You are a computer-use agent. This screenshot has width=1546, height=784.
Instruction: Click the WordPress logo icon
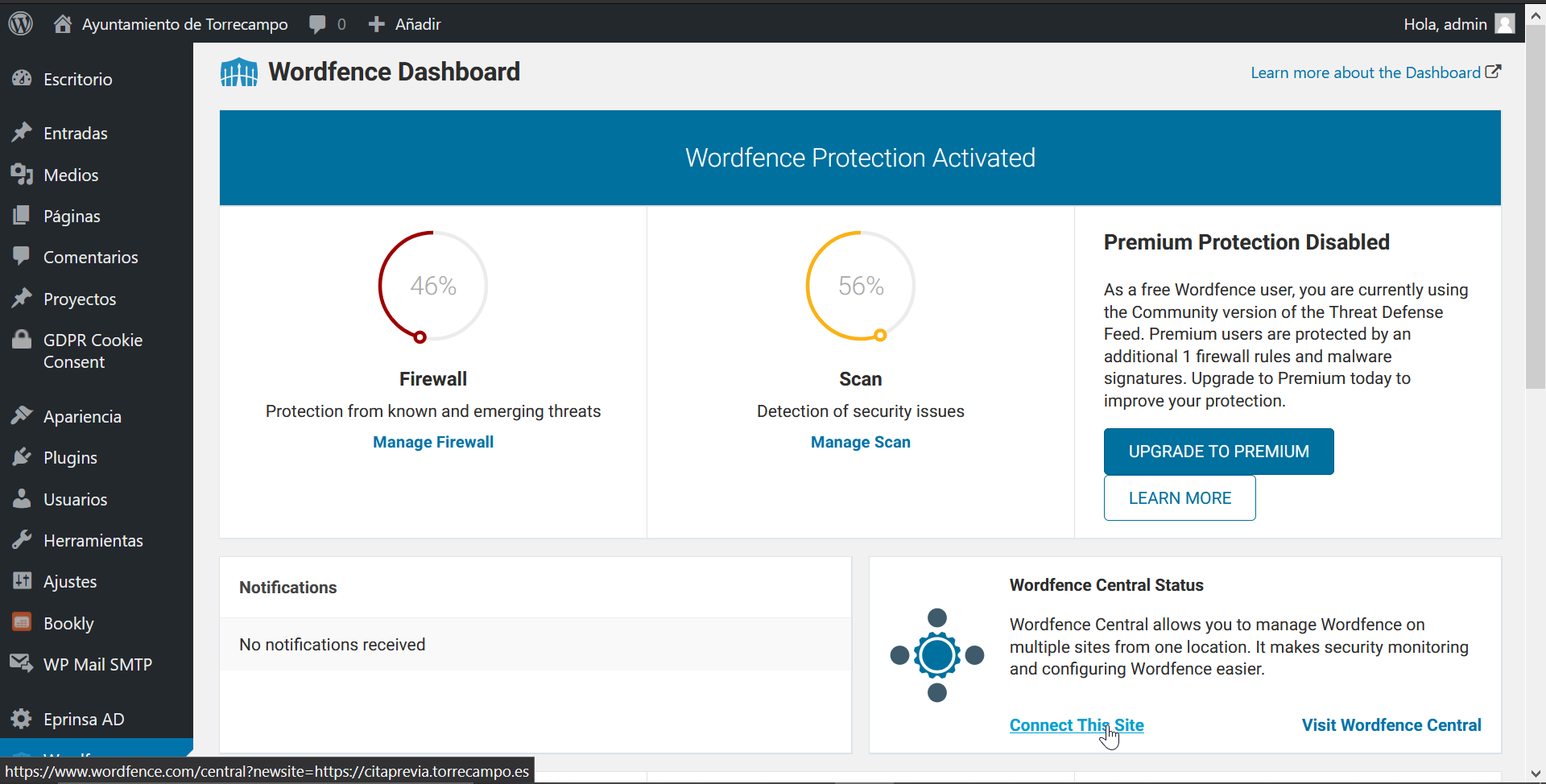click(21, 23)
